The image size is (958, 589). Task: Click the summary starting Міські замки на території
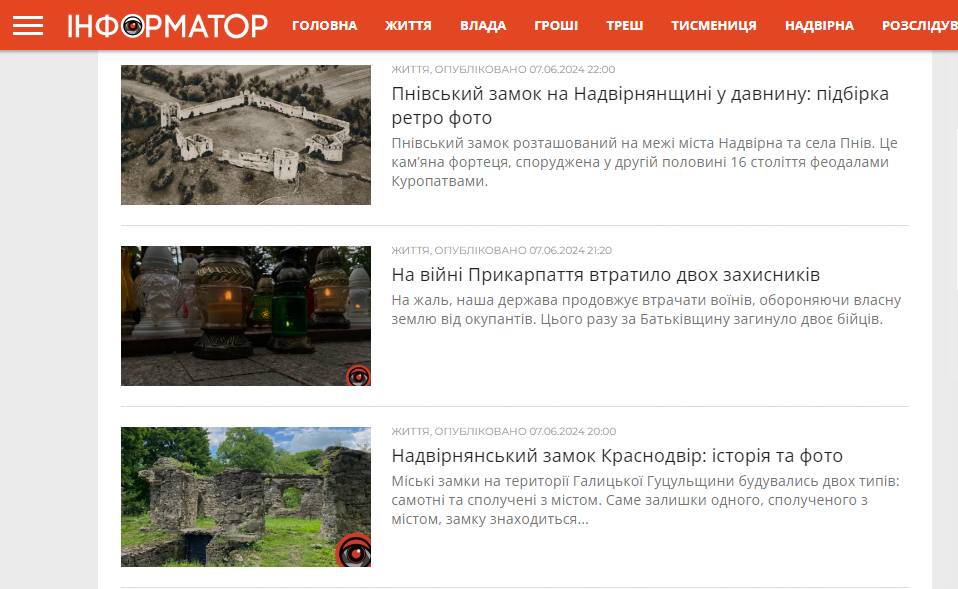646,500
